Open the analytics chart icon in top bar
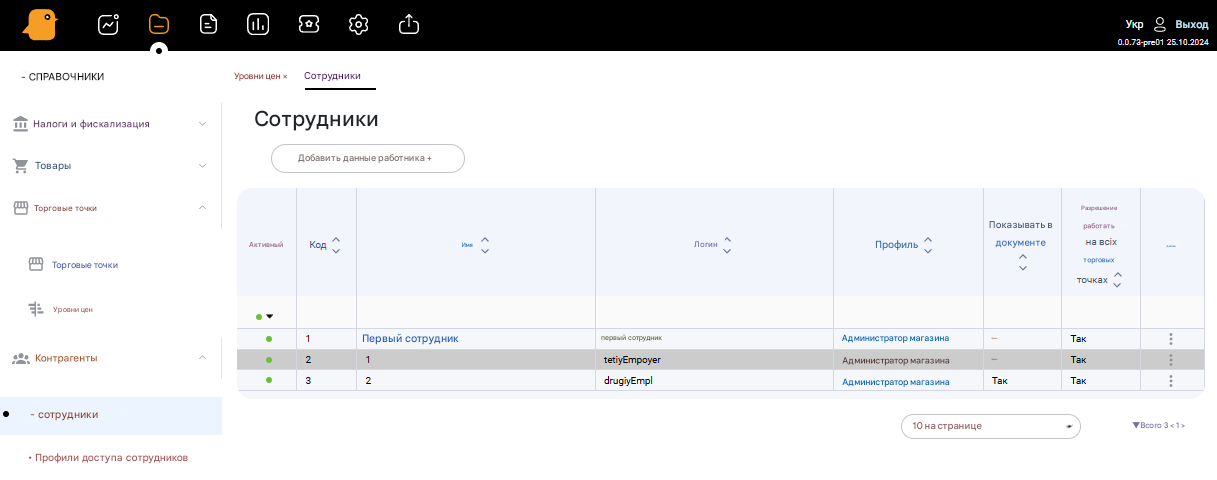The image size is (1217, 480). (108, 25)
